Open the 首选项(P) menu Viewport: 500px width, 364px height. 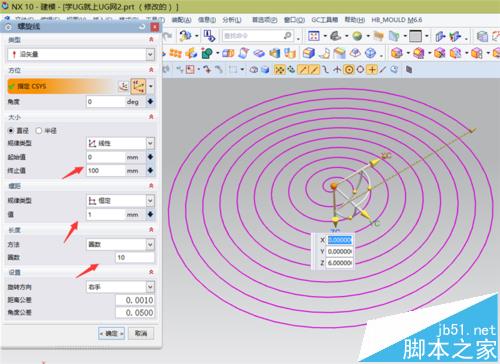(264, 20)
